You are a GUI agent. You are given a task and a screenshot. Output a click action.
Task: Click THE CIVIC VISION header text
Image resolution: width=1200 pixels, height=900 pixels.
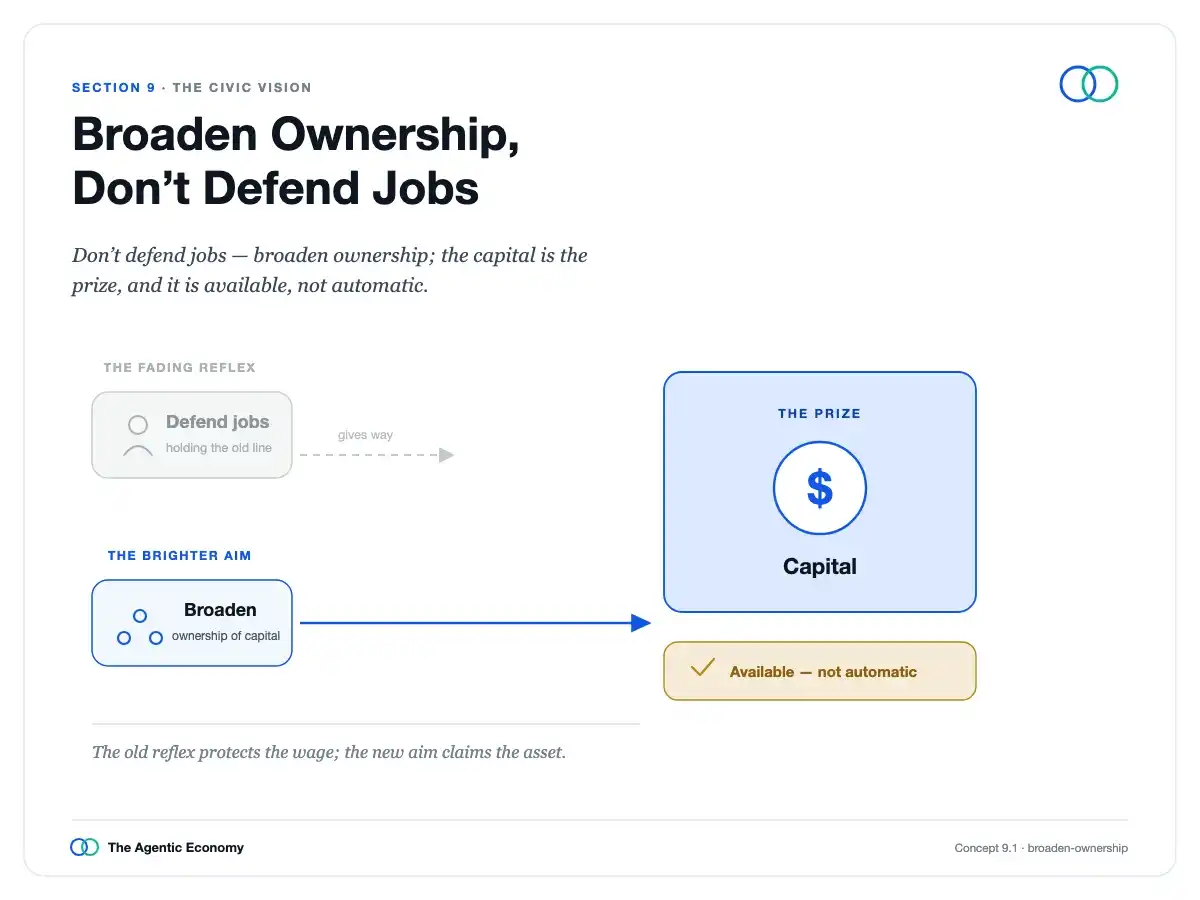coord(242,88)
